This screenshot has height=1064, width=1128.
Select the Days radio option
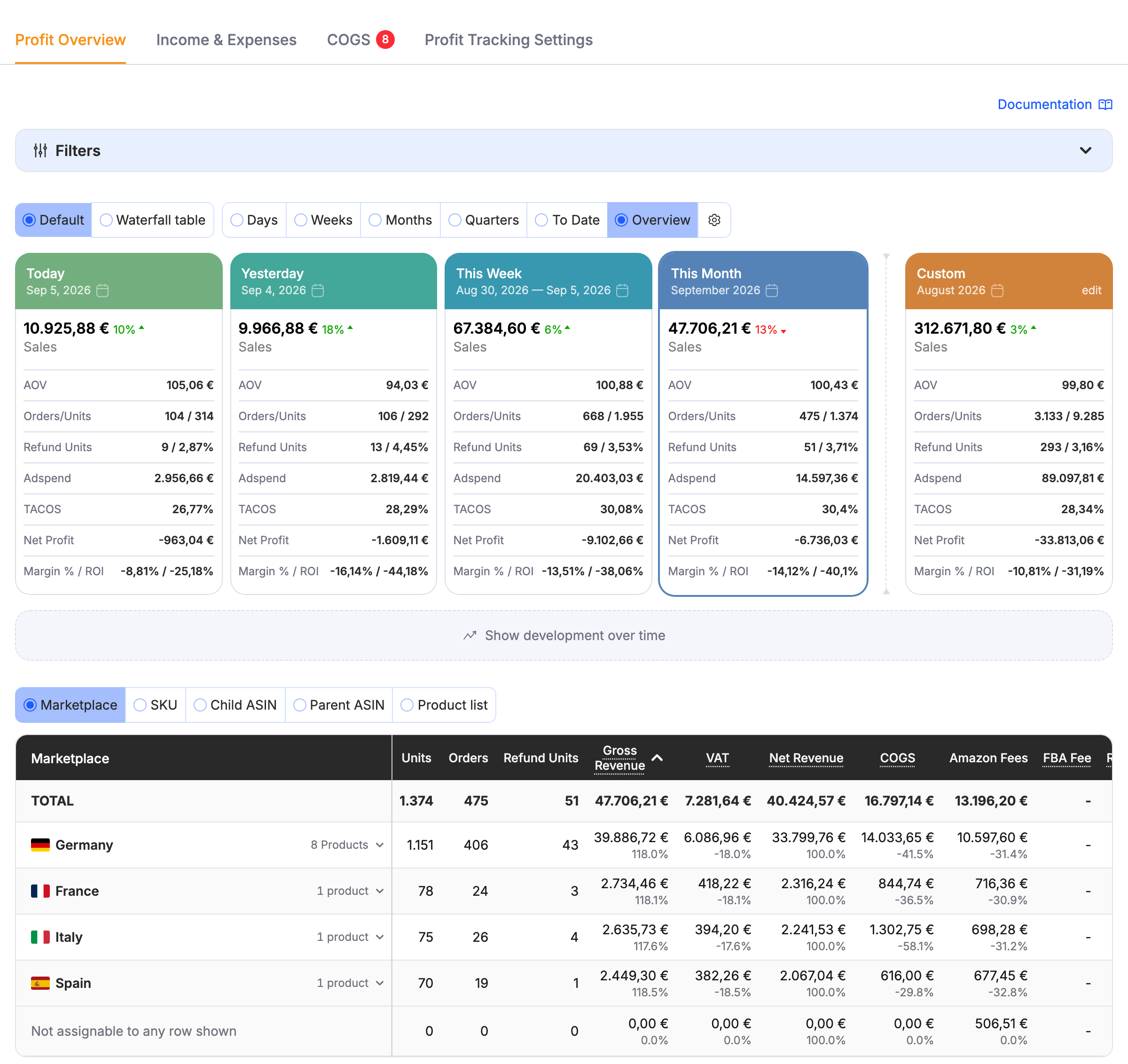click(x=254, y=219)
